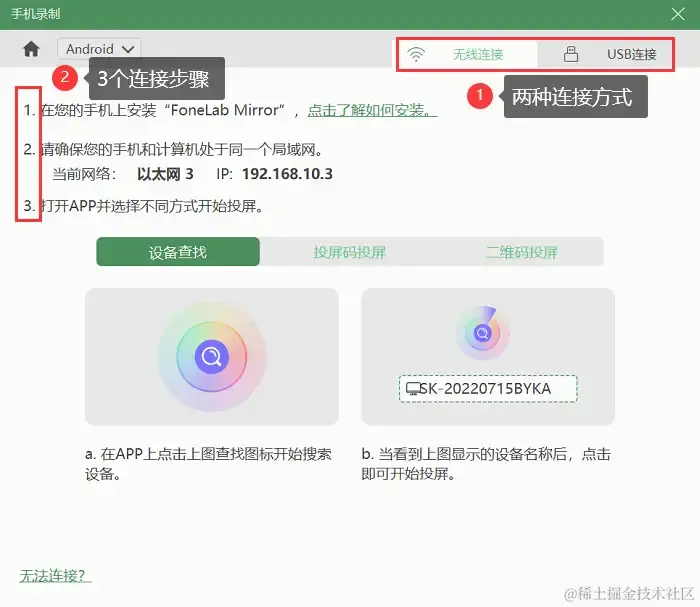Select the 投屏码投屏 tab
The height and width of the screenshot is (607, 700).
click(350, 252)
